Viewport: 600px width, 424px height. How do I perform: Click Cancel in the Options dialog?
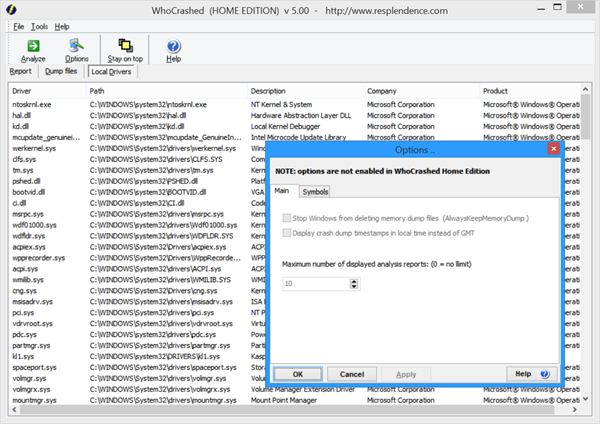(352, 374)
